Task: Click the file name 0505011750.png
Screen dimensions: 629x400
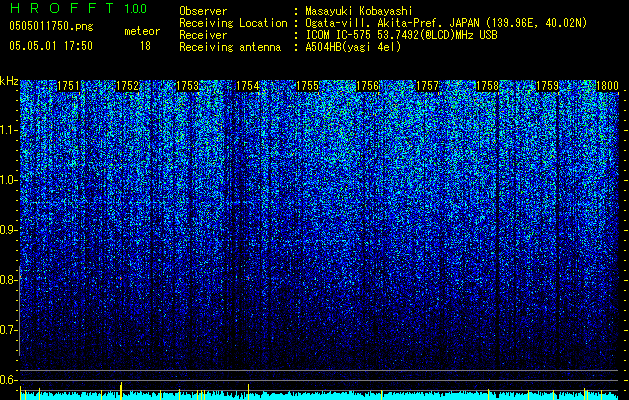Action: tap(51, 26)
